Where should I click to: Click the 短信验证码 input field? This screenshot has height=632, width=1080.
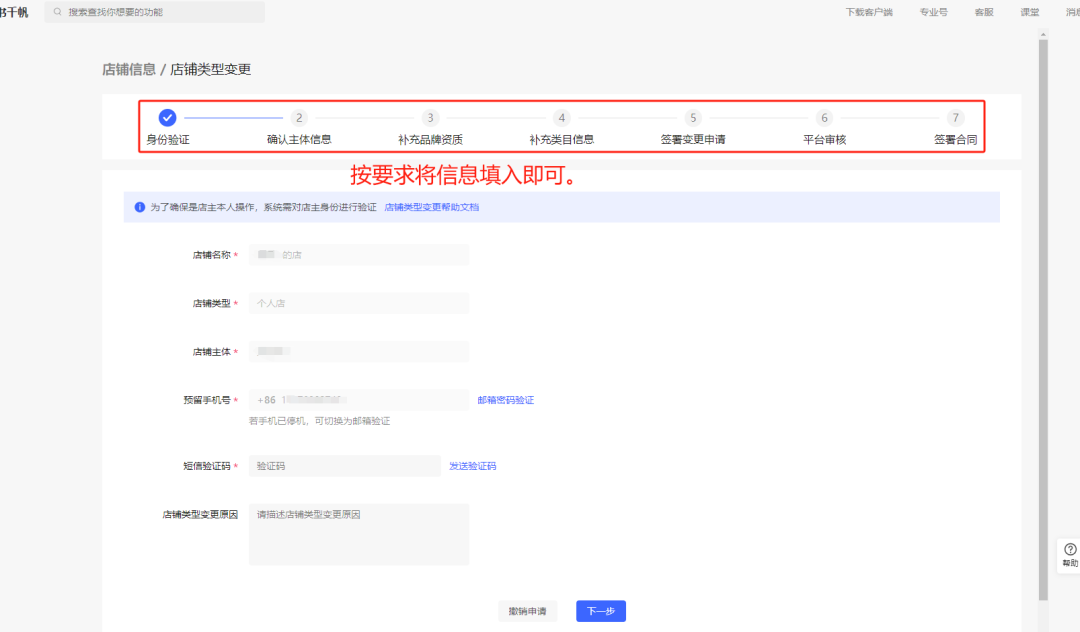click(x=345, y=465)
